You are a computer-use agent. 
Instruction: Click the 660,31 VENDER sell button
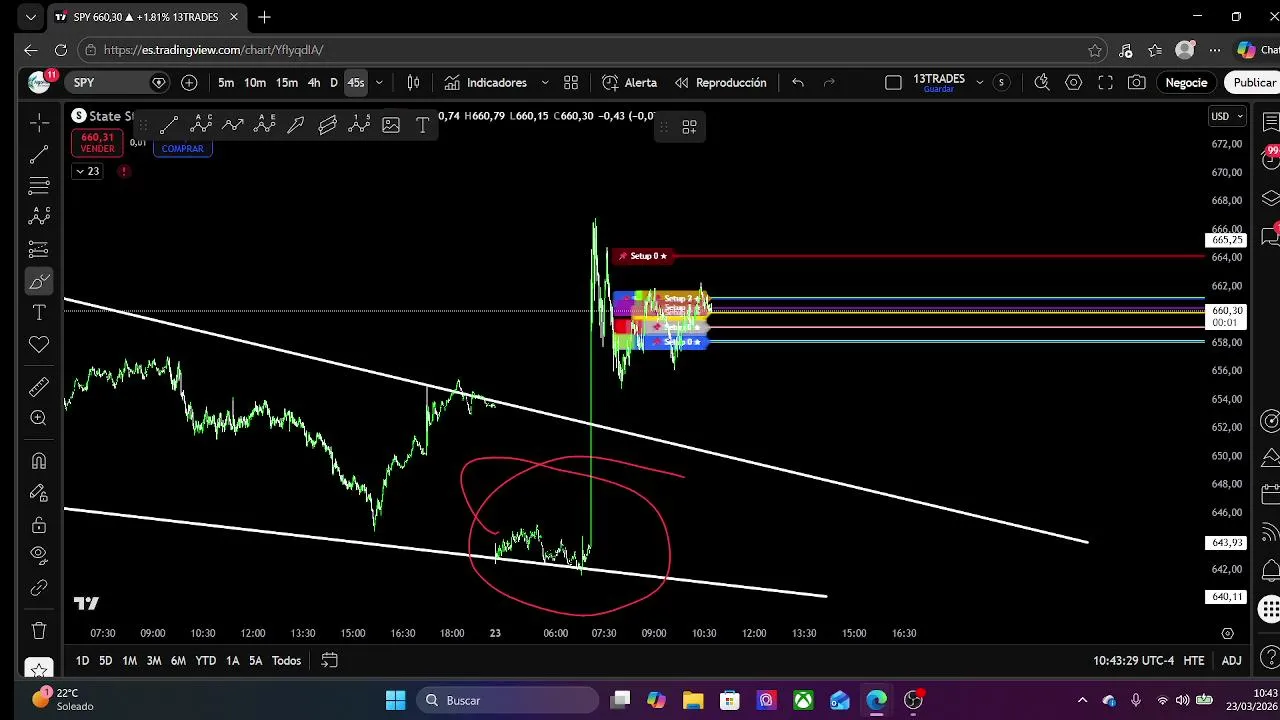(97, 143)
